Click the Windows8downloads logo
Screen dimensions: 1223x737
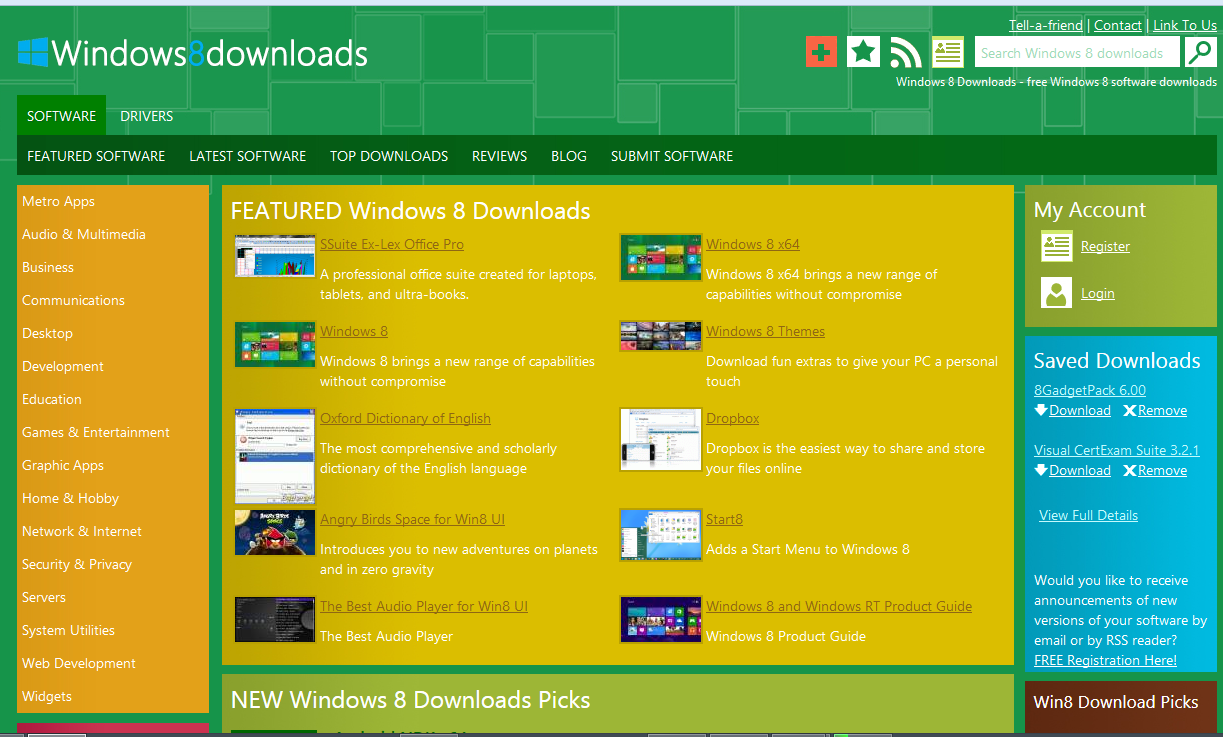click(x=193, y=53)
